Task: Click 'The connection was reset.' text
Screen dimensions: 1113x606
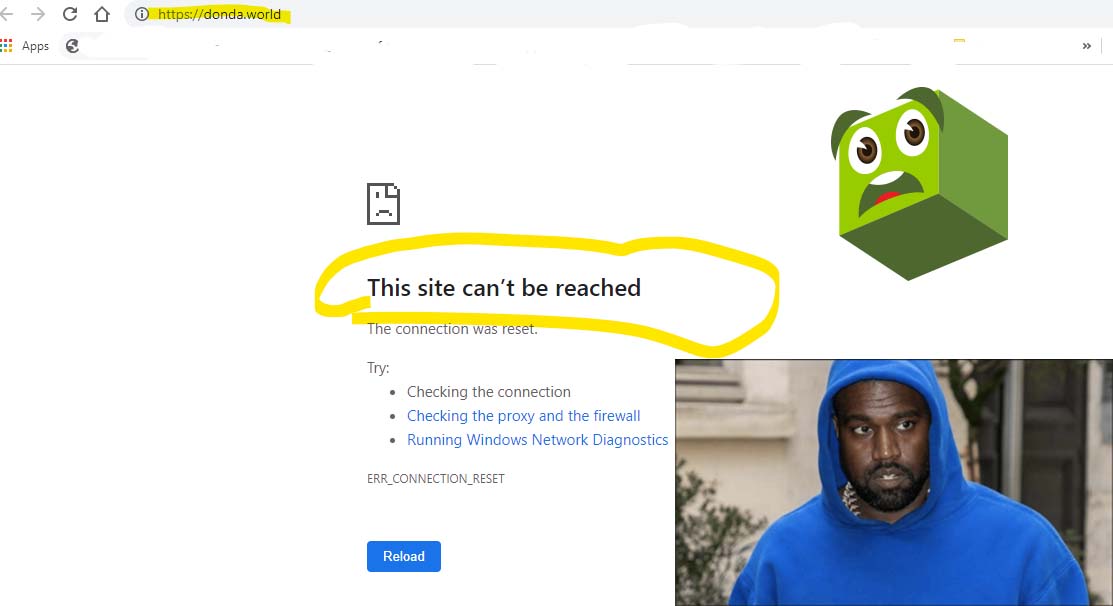Action: point(452,329)
